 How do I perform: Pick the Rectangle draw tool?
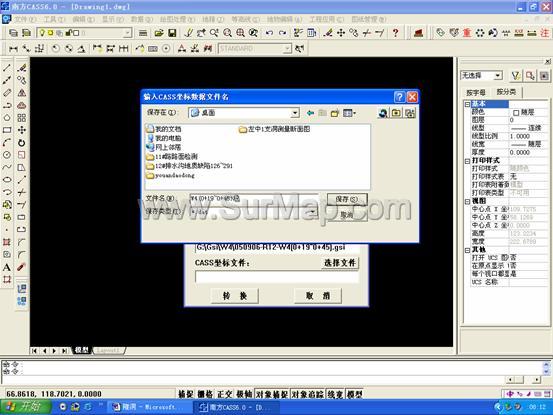point(7,130)
